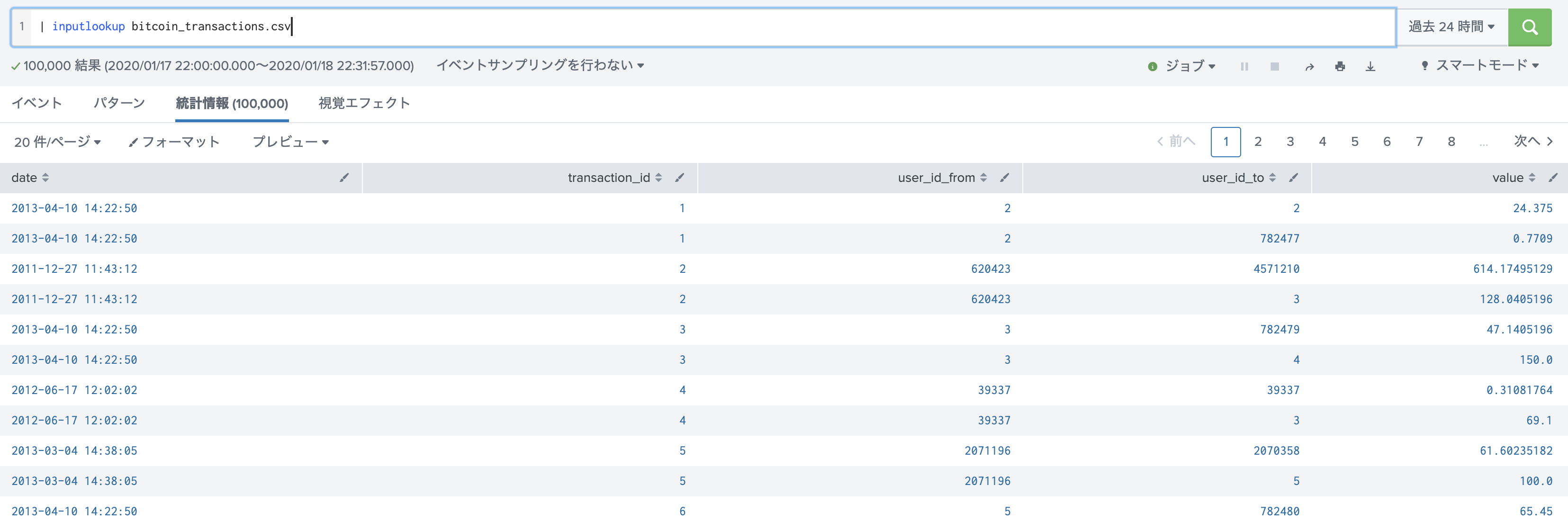Screen dimensions: 1568x521
Task: Click the pause job icon
Action: pos(1244,66)
